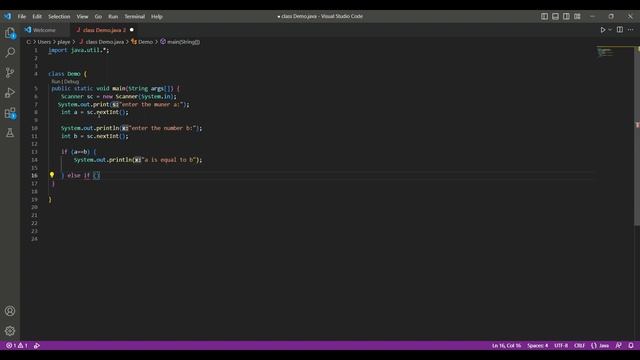Toggle the primary side bar layout
This screenshot has height=360, width=640.
(544, 16)
